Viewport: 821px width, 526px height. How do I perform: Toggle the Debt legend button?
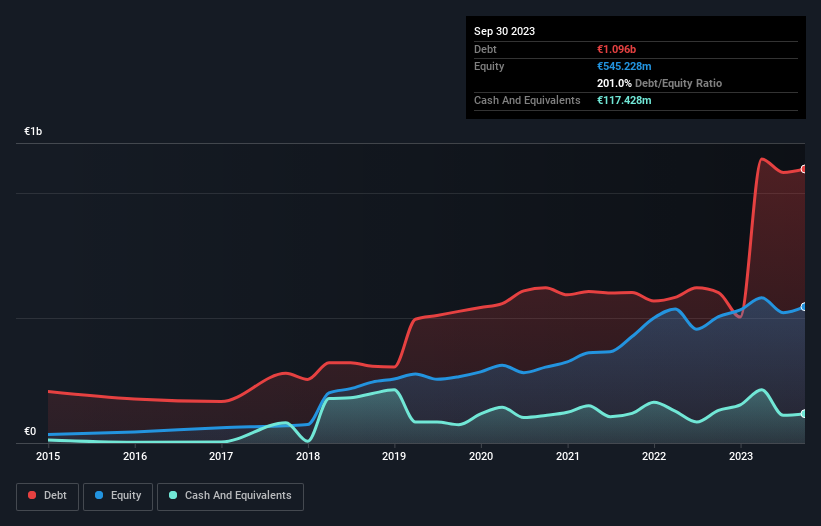tap(46, 496)
